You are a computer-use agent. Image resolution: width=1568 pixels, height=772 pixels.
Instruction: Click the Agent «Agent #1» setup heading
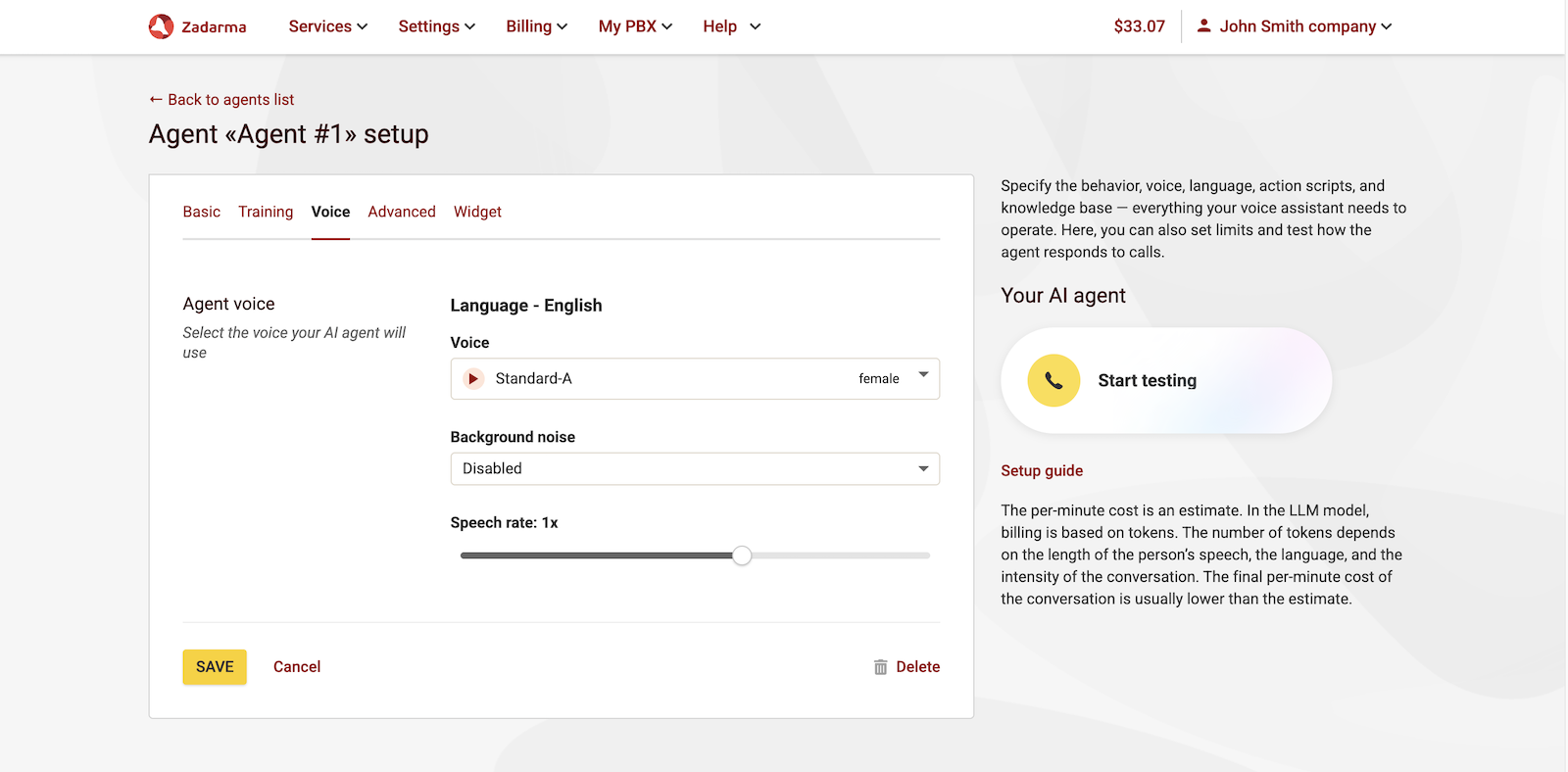point(289,134)
